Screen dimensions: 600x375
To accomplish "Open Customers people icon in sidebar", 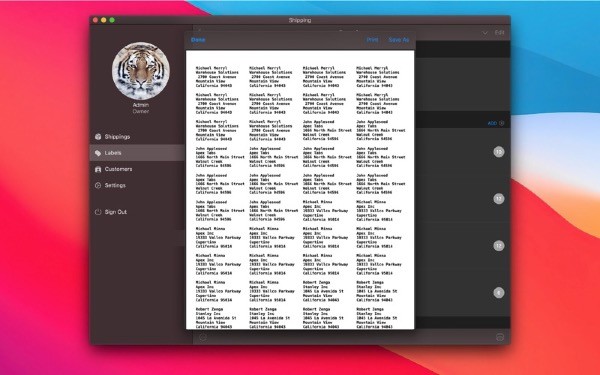I will (x=98, y=169).
